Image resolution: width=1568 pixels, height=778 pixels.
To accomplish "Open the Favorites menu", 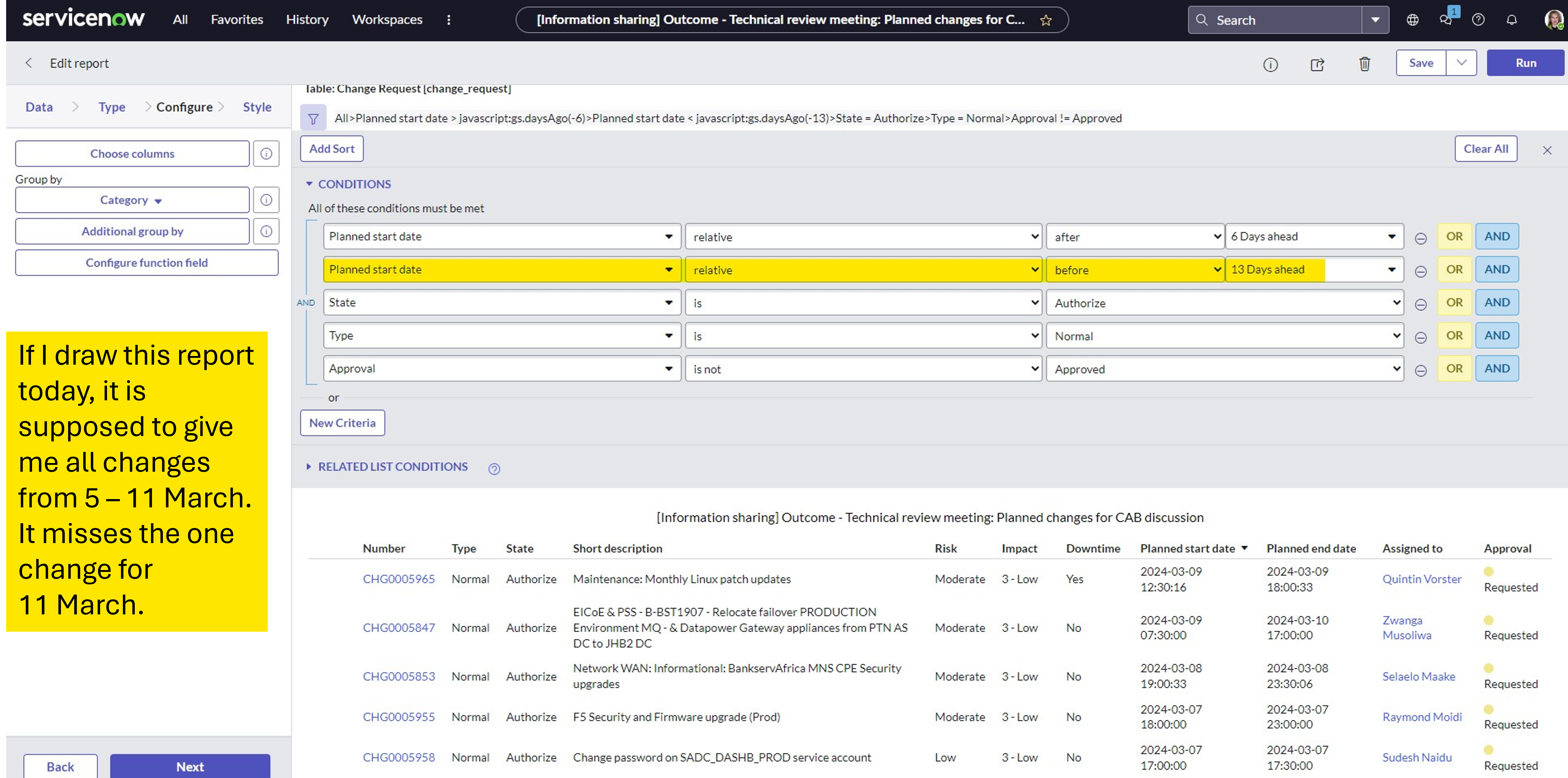I will 237,19.
